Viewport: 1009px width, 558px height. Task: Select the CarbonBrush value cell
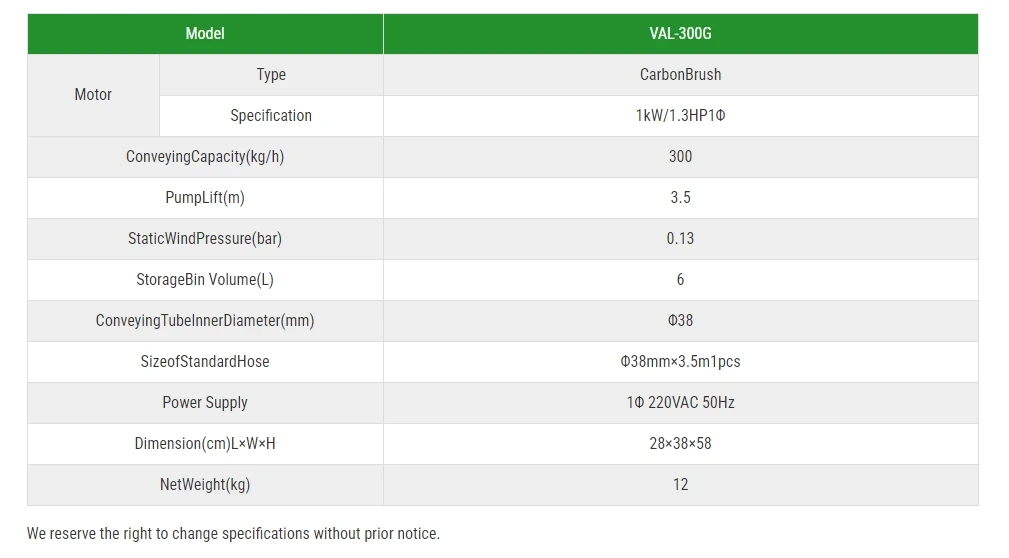tap(680, 74)
